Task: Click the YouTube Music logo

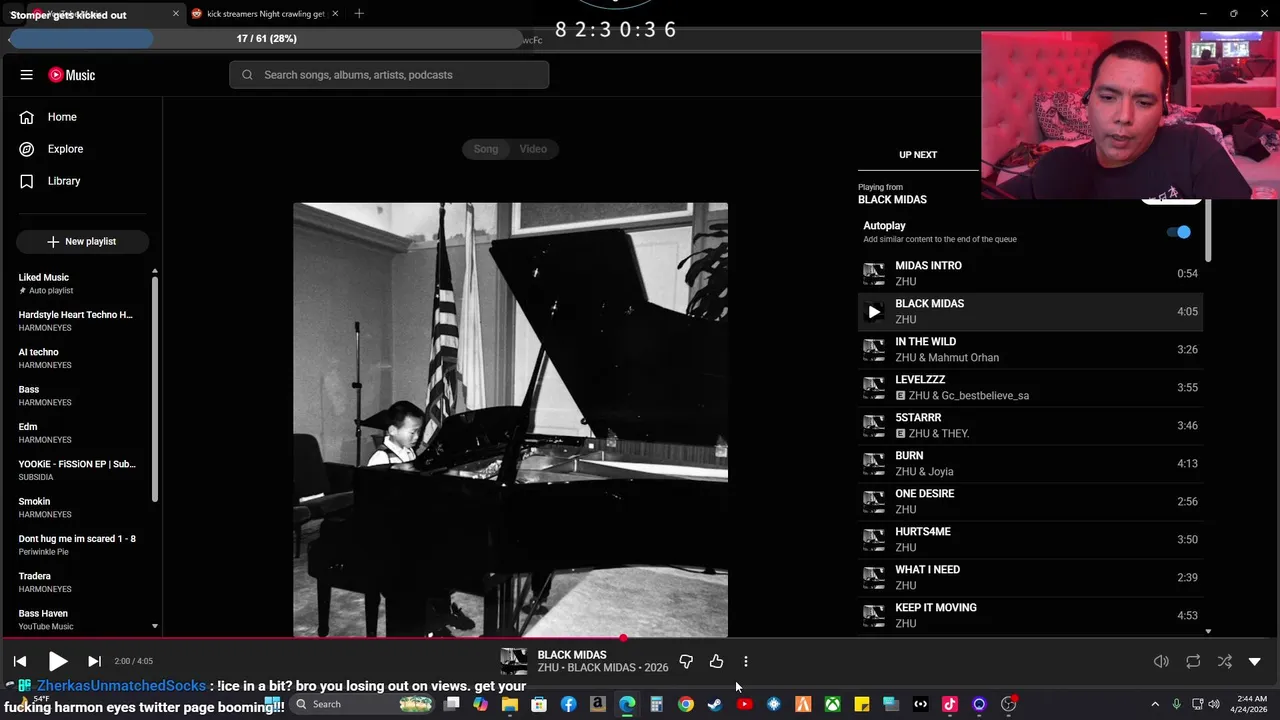Action: click(72, 75)
